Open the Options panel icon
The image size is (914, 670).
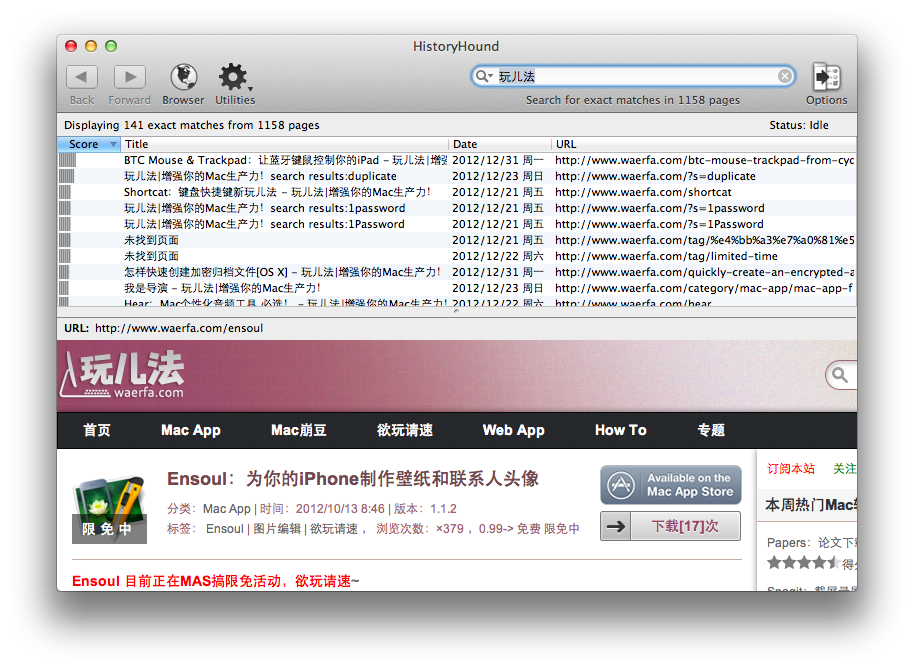[826, 77]
